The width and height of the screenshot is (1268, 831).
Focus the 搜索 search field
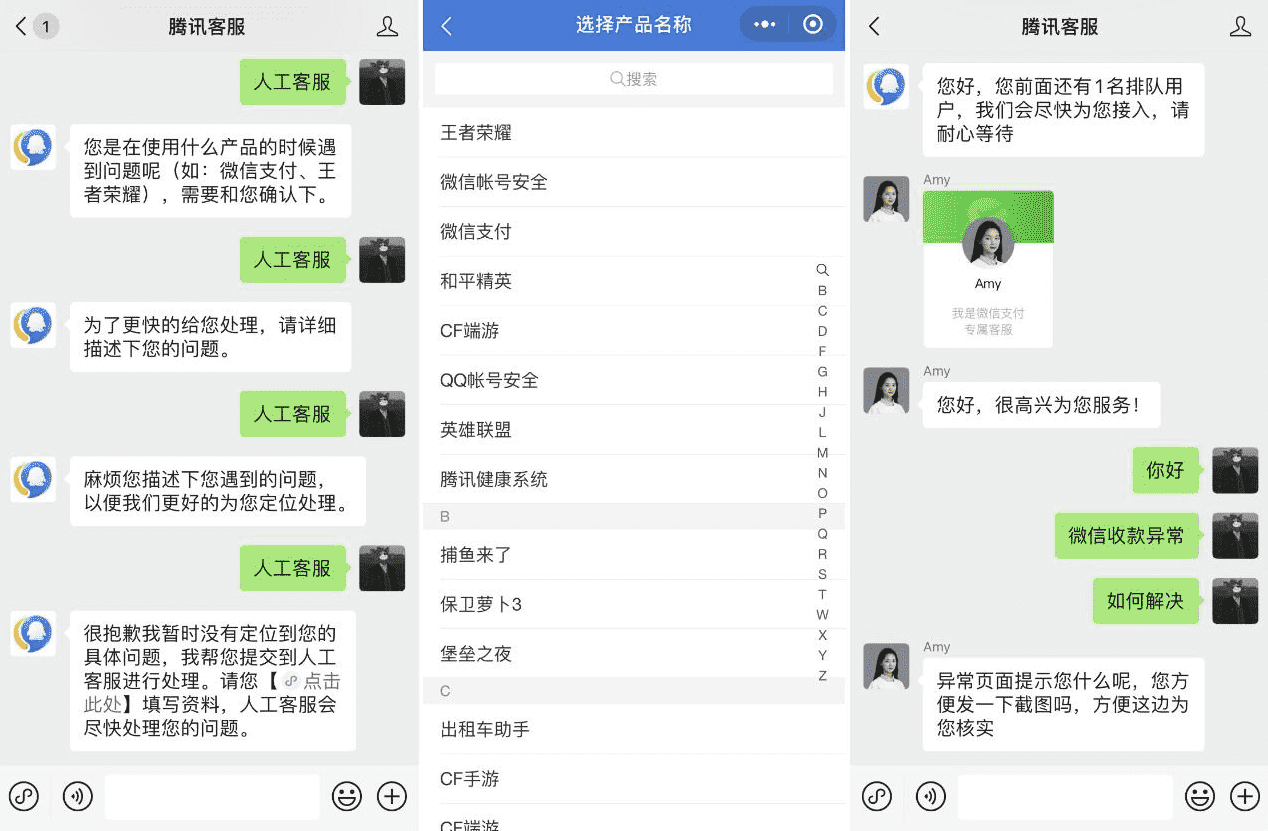coord(634,79)
